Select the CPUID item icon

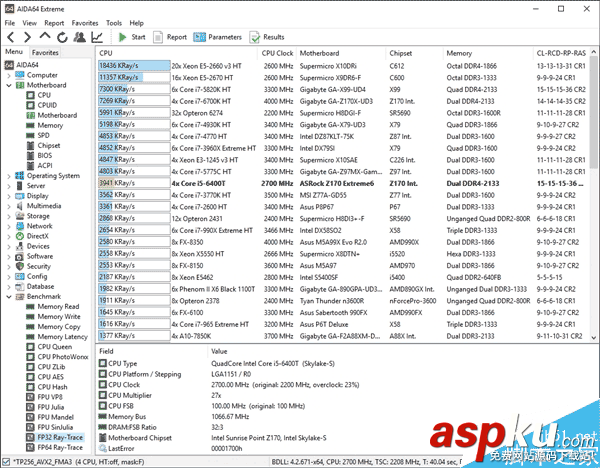tap(31, 105)
